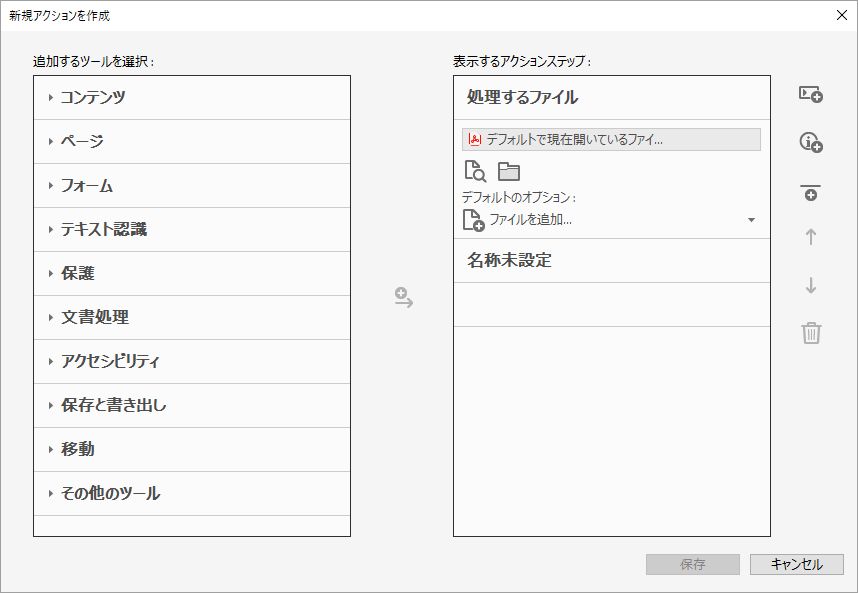This screenshot has height=593, width=858.
Task: Select the file preview icon
Action: tap(474, 172)
